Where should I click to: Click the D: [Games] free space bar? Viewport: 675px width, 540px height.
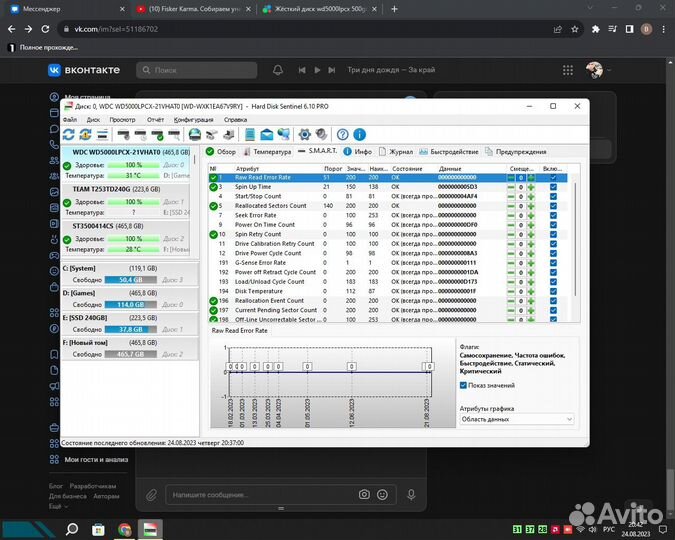pyautogui.click(x=130, y=304)
